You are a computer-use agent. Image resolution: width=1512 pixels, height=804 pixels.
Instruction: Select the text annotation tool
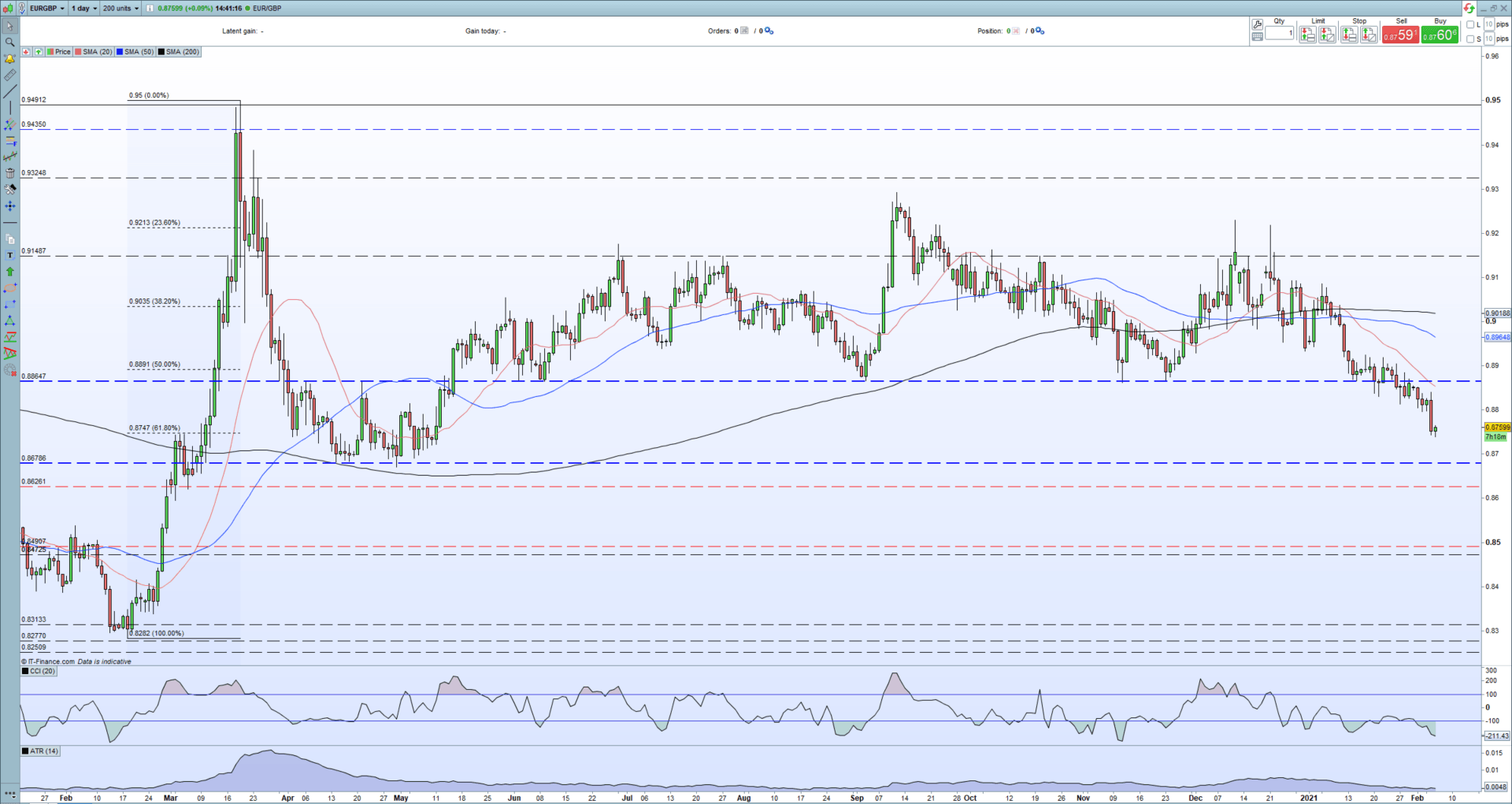click(9, 255)
